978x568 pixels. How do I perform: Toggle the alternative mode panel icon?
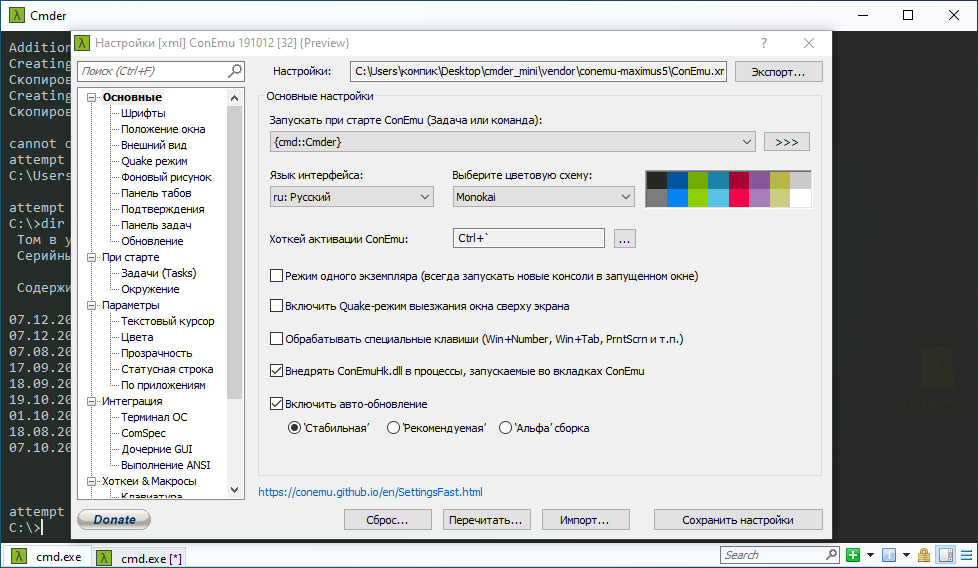945,555
